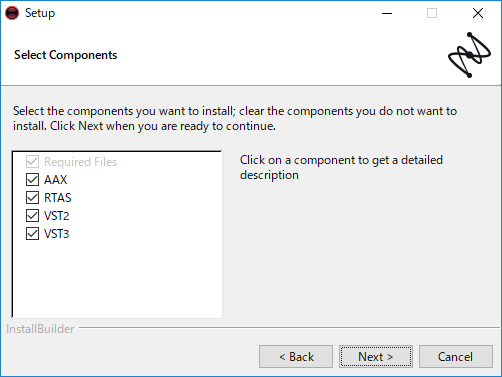Screen dimensions: 502x377
Task: Select the RTAS item for description
Action: click(58, 198)
